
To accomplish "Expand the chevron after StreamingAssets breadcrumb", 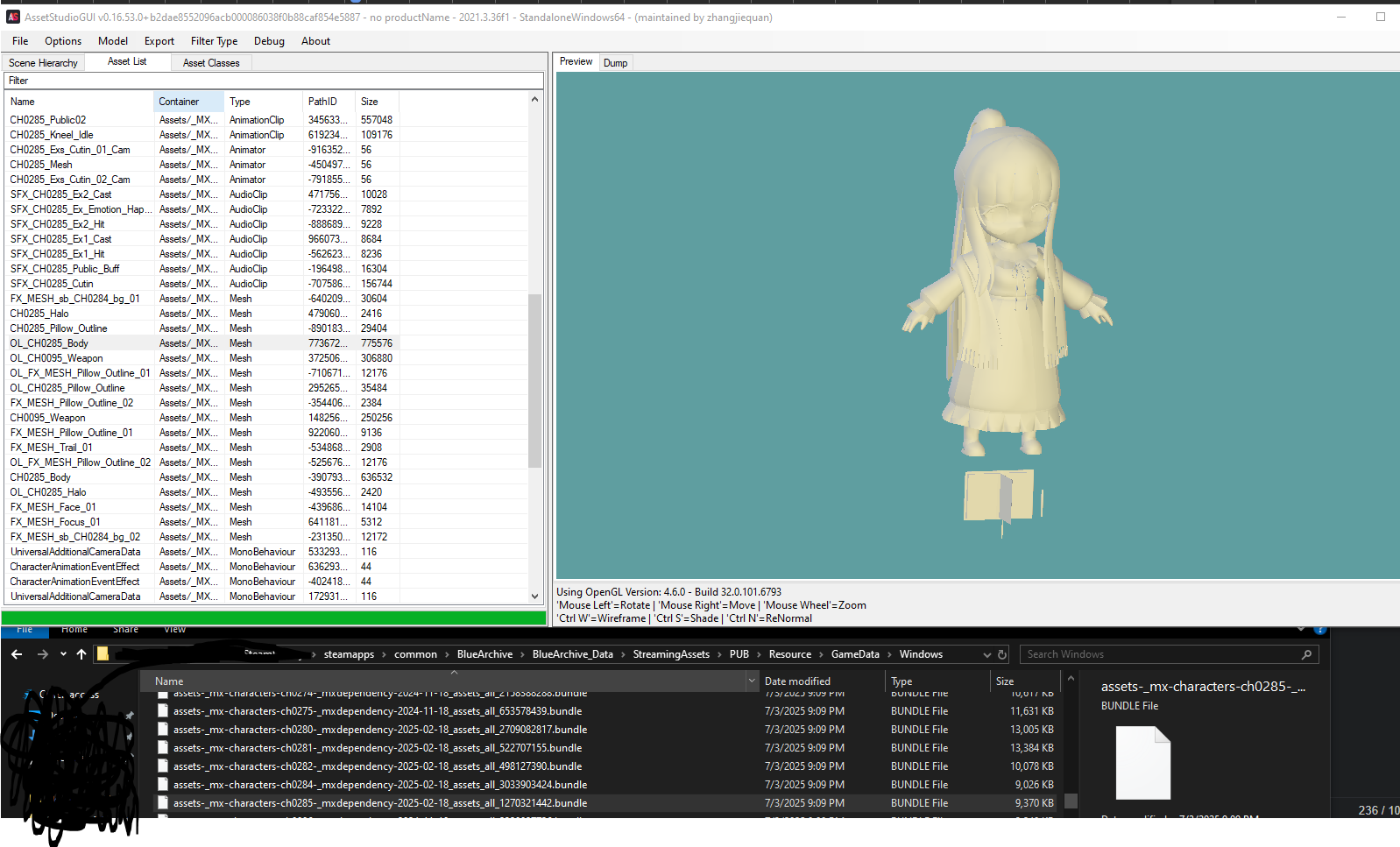I will [719, 654].
